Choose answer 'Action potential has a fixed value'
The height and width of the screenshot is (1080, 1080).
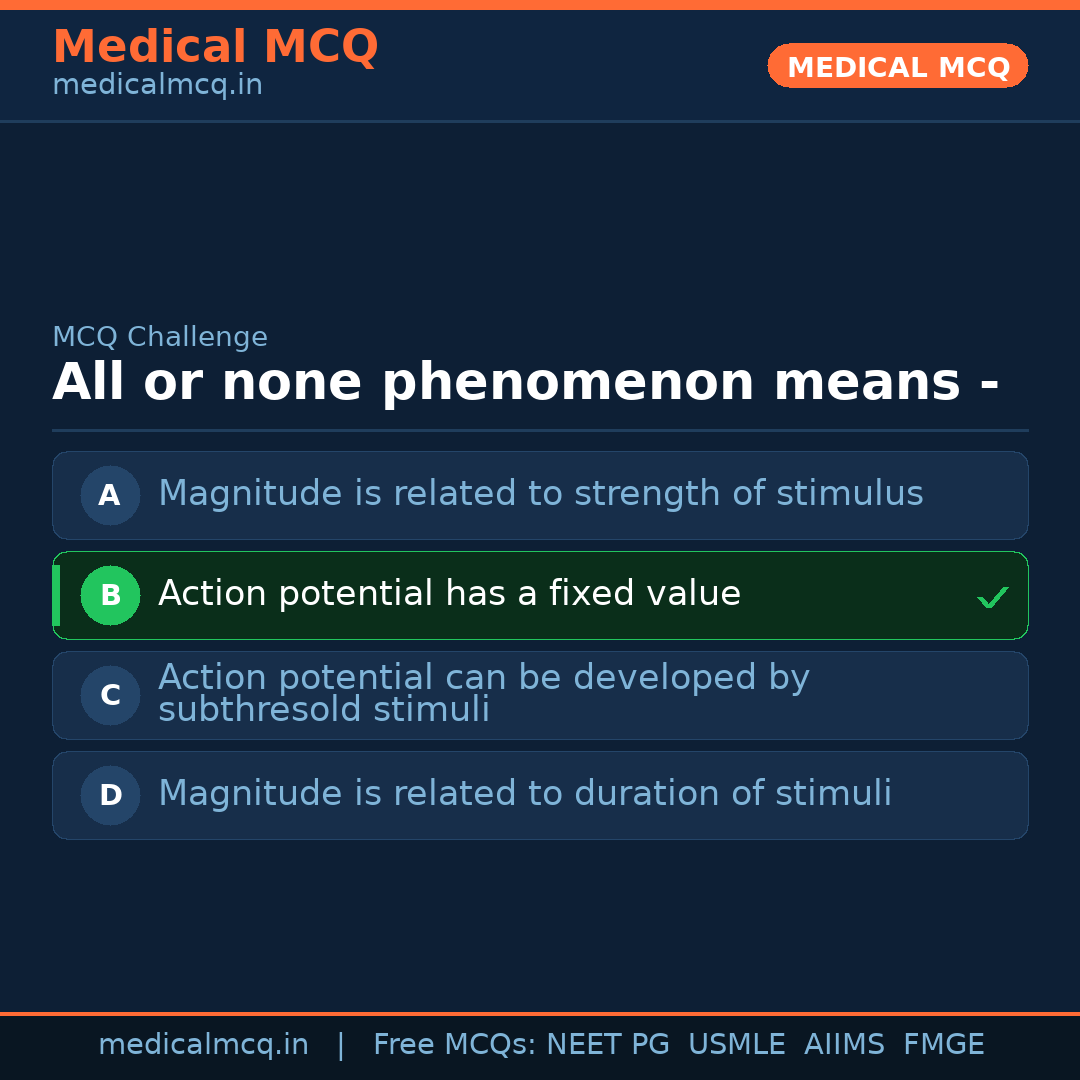449,594
